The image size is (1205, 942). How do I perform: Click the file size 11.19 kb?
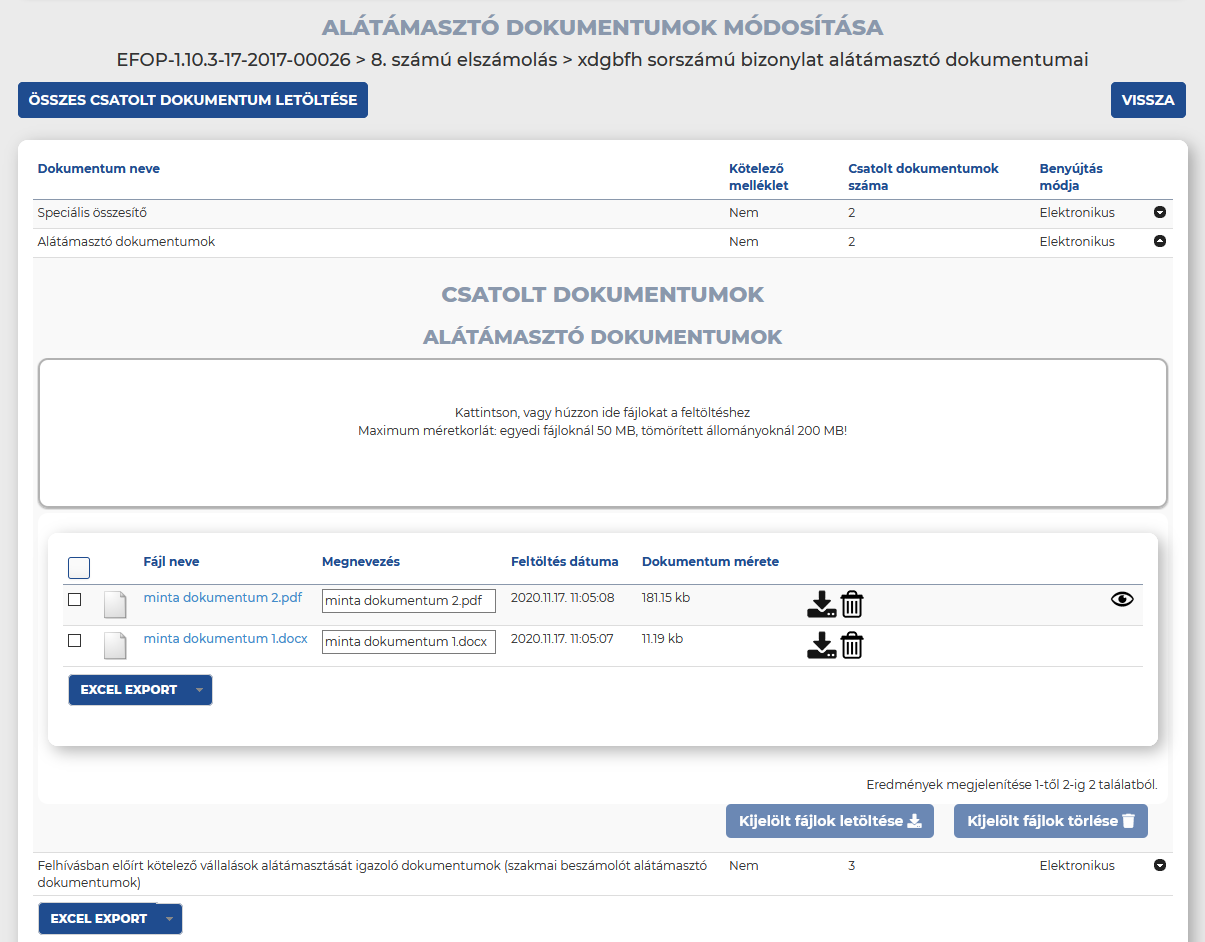coord(663,638)
